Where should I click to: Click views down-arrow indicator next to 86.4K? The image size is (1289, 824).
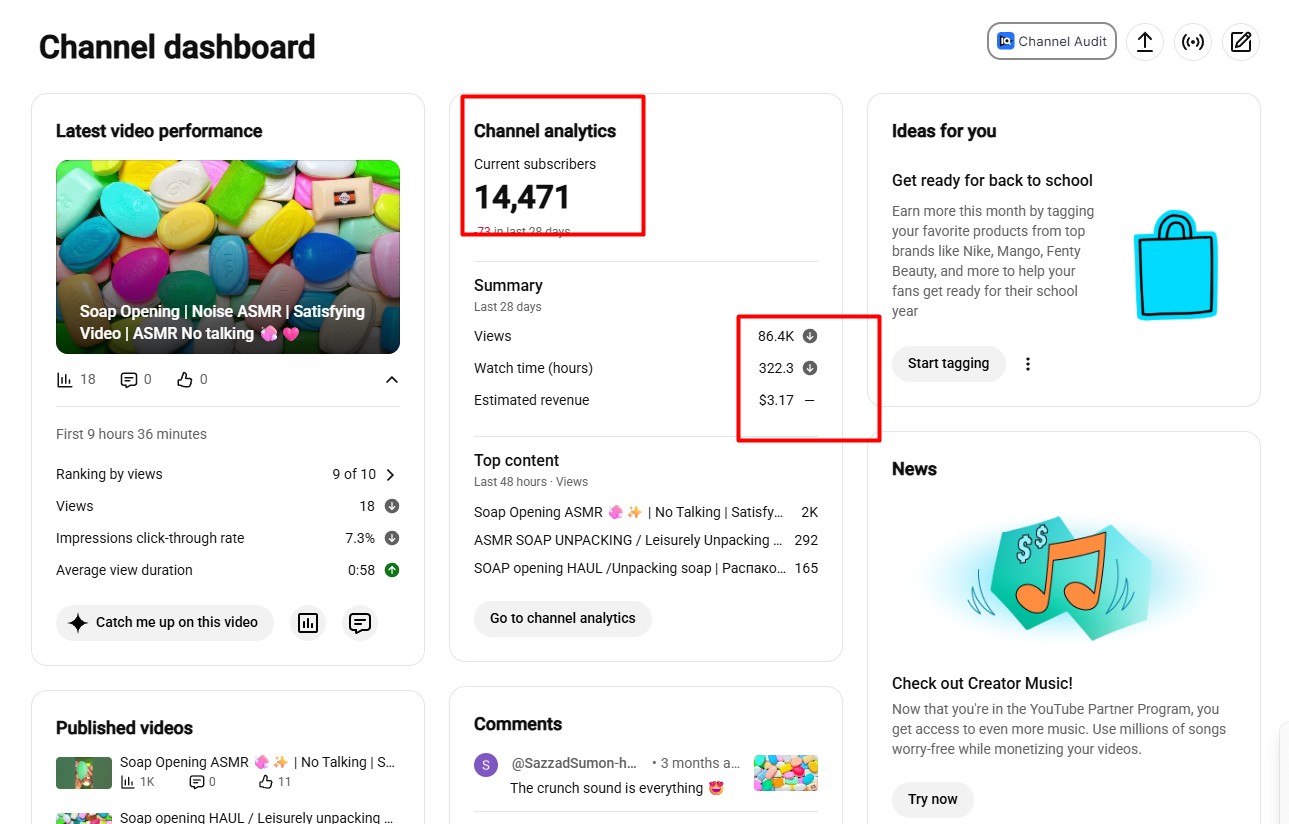(x=810, y=336)
